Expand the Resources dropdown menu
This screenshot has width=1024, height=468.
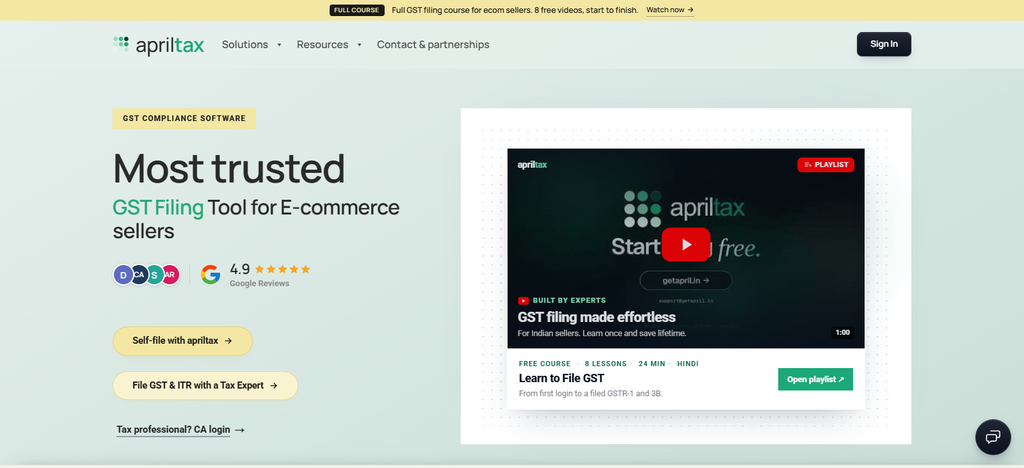click(329, 44)
